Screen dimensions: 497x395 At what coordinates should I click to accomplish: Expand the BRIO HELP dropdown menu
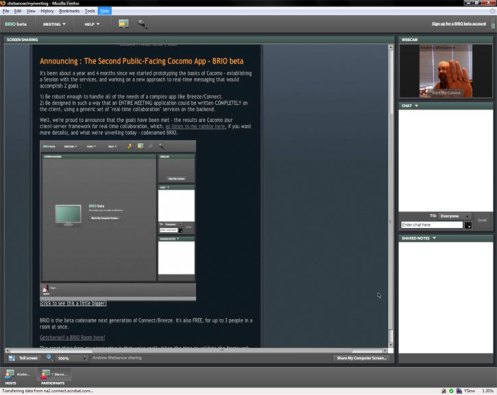pos(92,24)
